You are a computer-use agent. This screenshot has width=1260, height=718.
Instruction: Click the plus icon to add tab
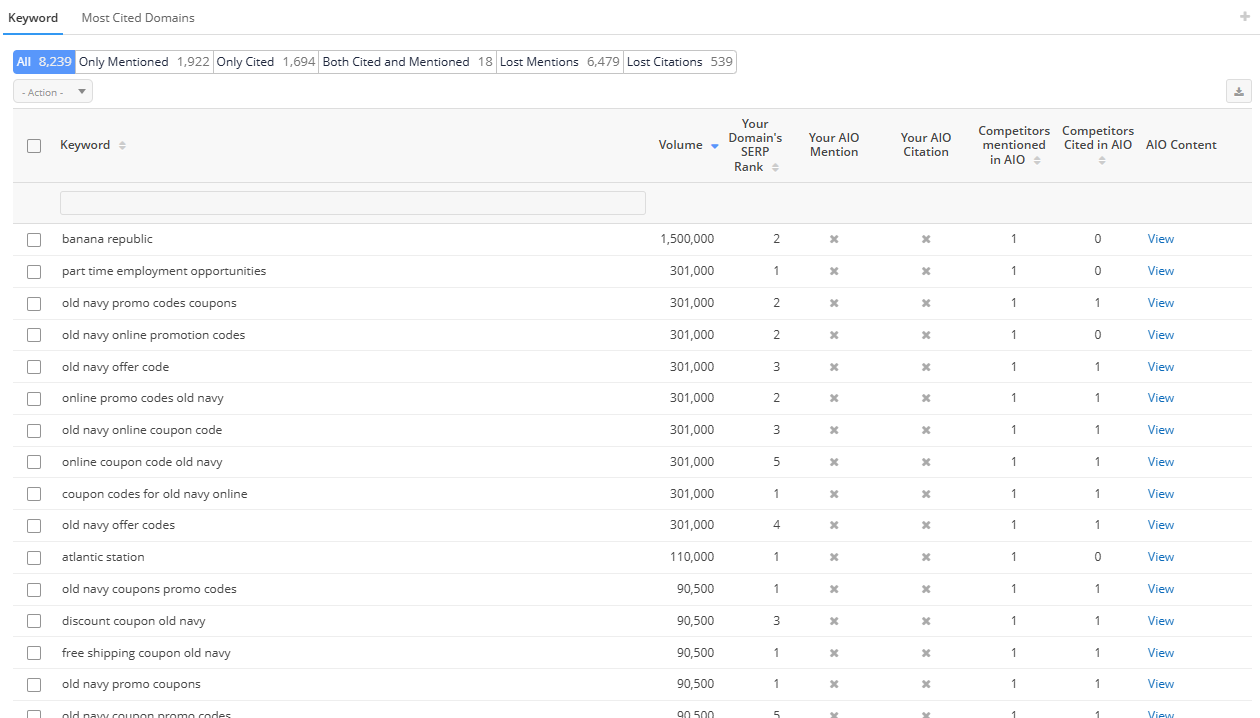1244,16
